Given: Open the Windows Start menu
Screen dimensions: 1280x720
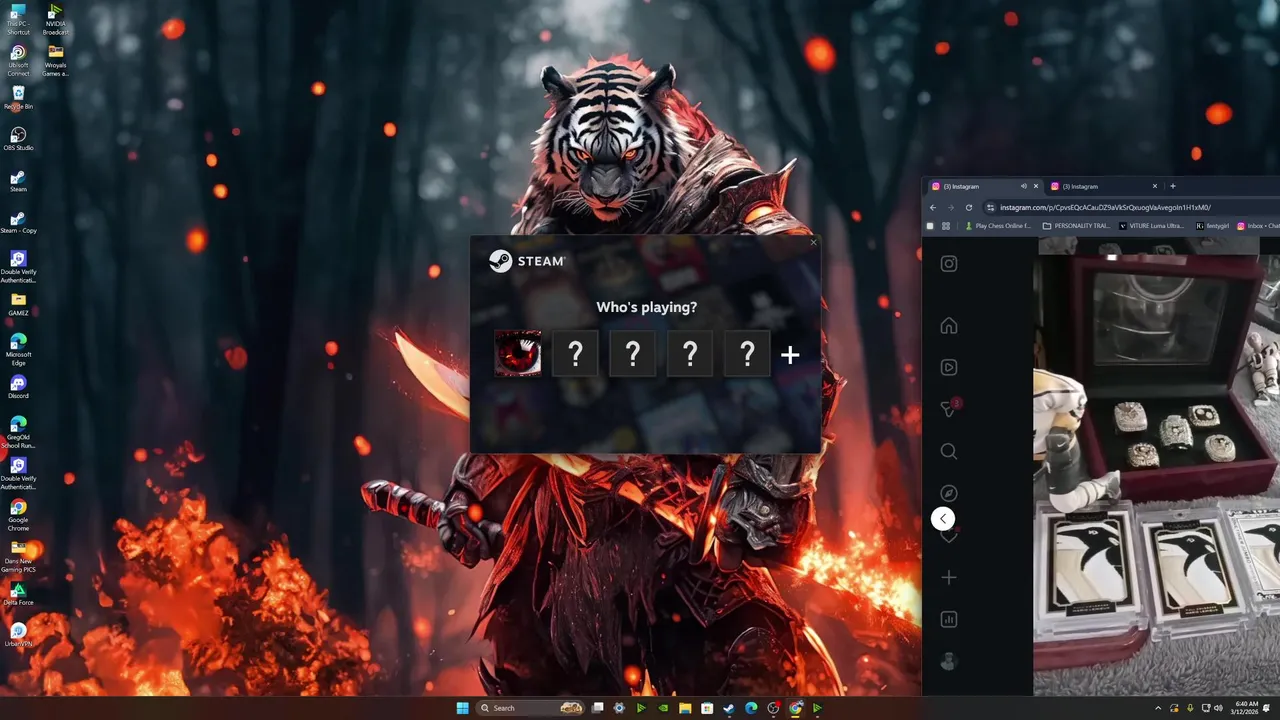Looking at the screenshot, I should [x=462, y=708].
